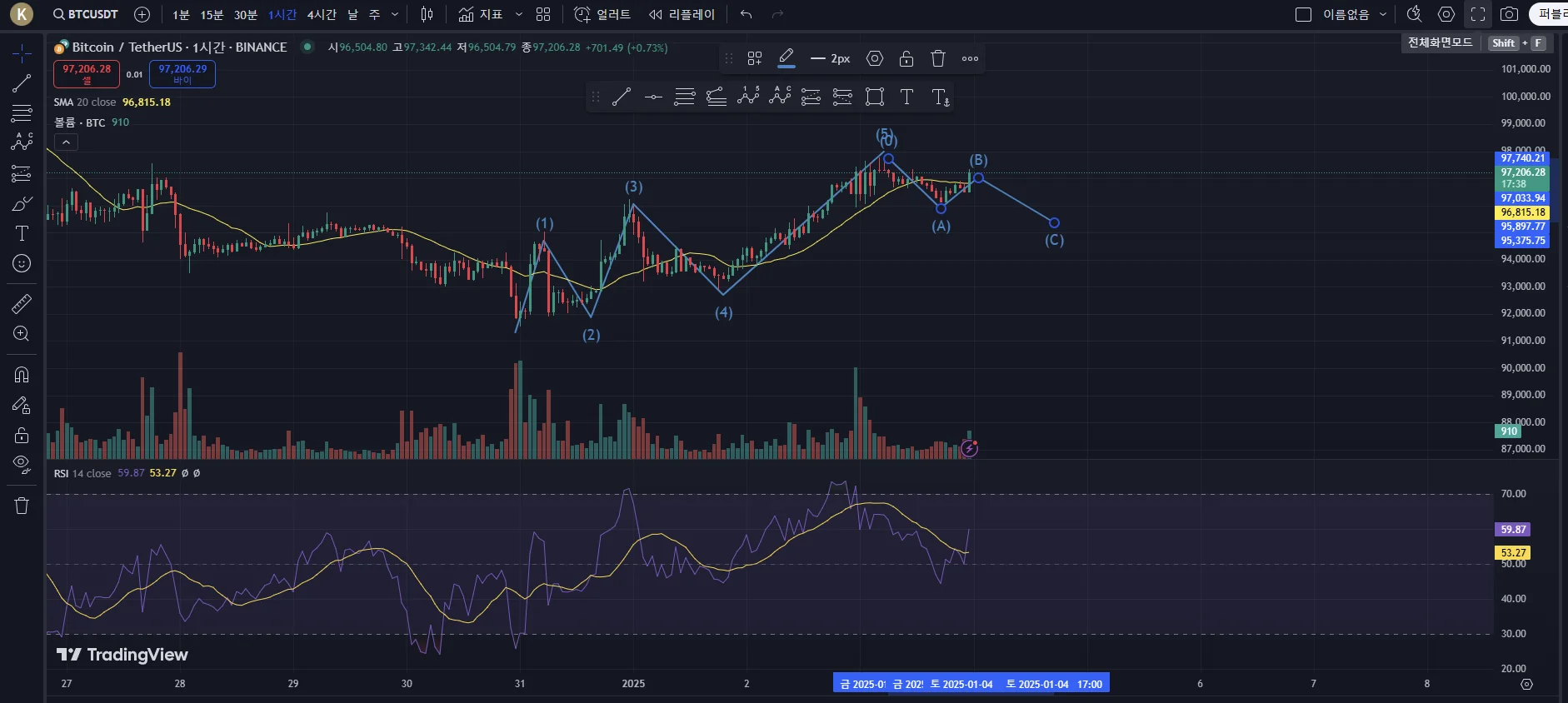Click the red sell price button
The image size is (1568, 703).
[87, 74]
